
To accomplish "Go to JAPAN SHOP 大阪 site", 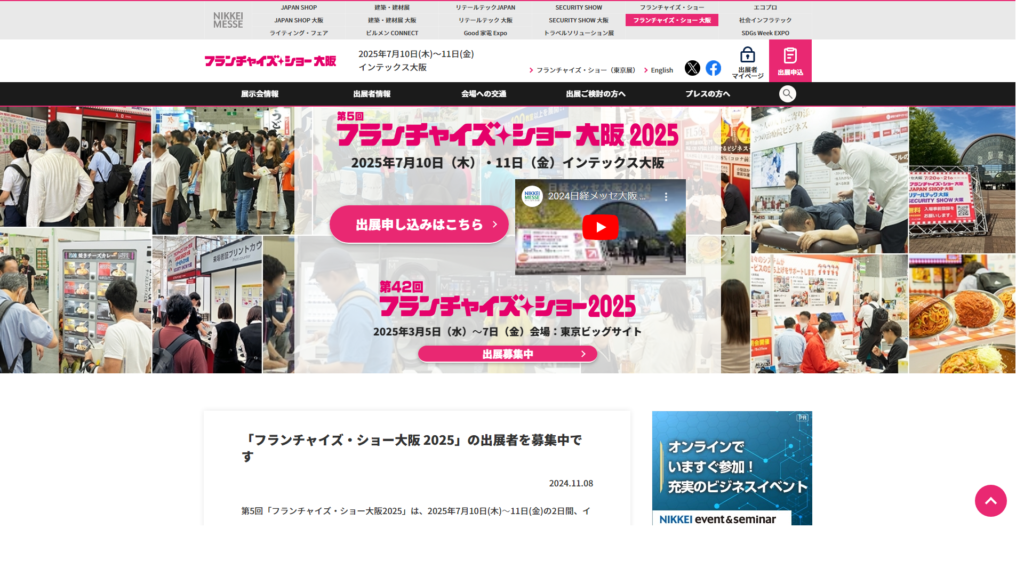I will click(x=299, y=20).
